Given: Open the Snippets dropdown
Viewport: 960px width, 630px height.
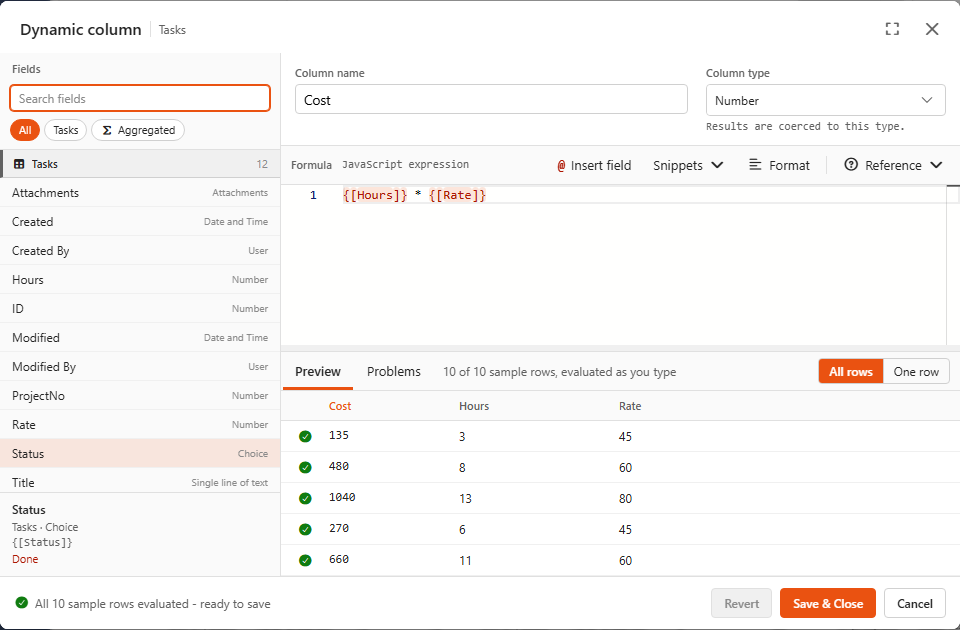Looking at the screenshot, I should tap(688, 165).
